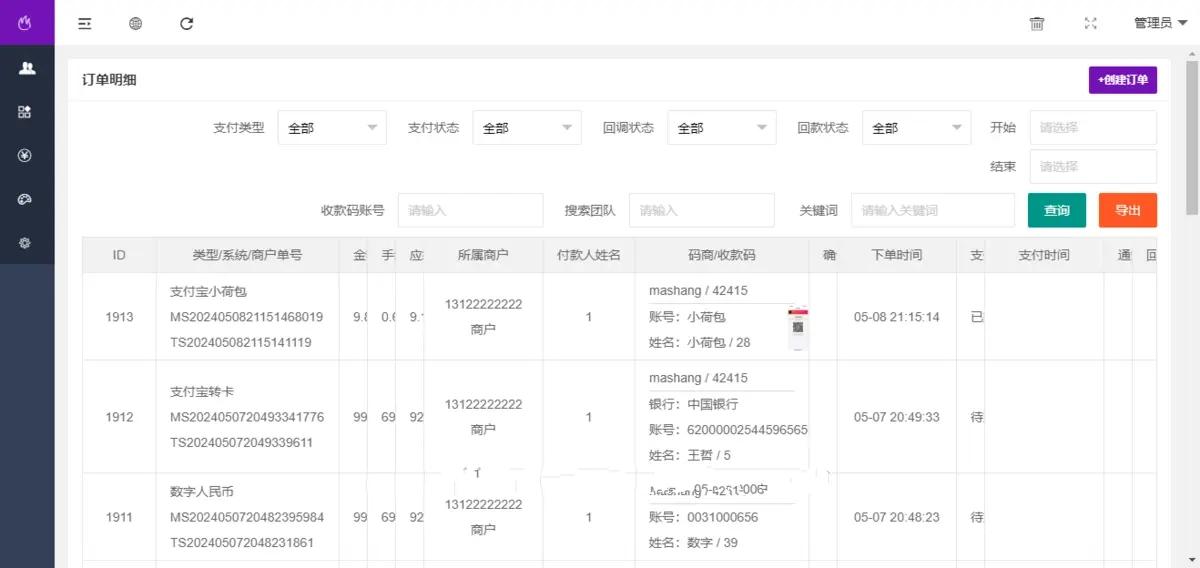Expand the 回调状态 dropdown
The width and height of the screenshot is (1200, 568).
tap(722, 128)
